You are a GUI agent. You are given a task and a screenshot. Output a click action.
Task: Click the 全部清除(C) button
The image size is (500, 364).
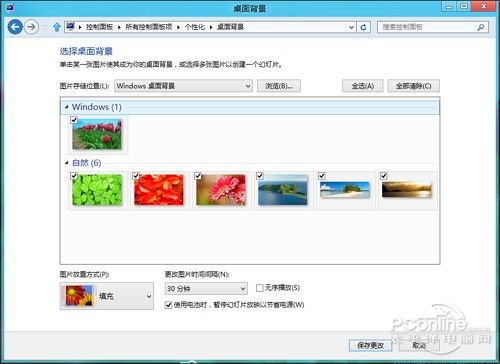click(x=414, y=86)
